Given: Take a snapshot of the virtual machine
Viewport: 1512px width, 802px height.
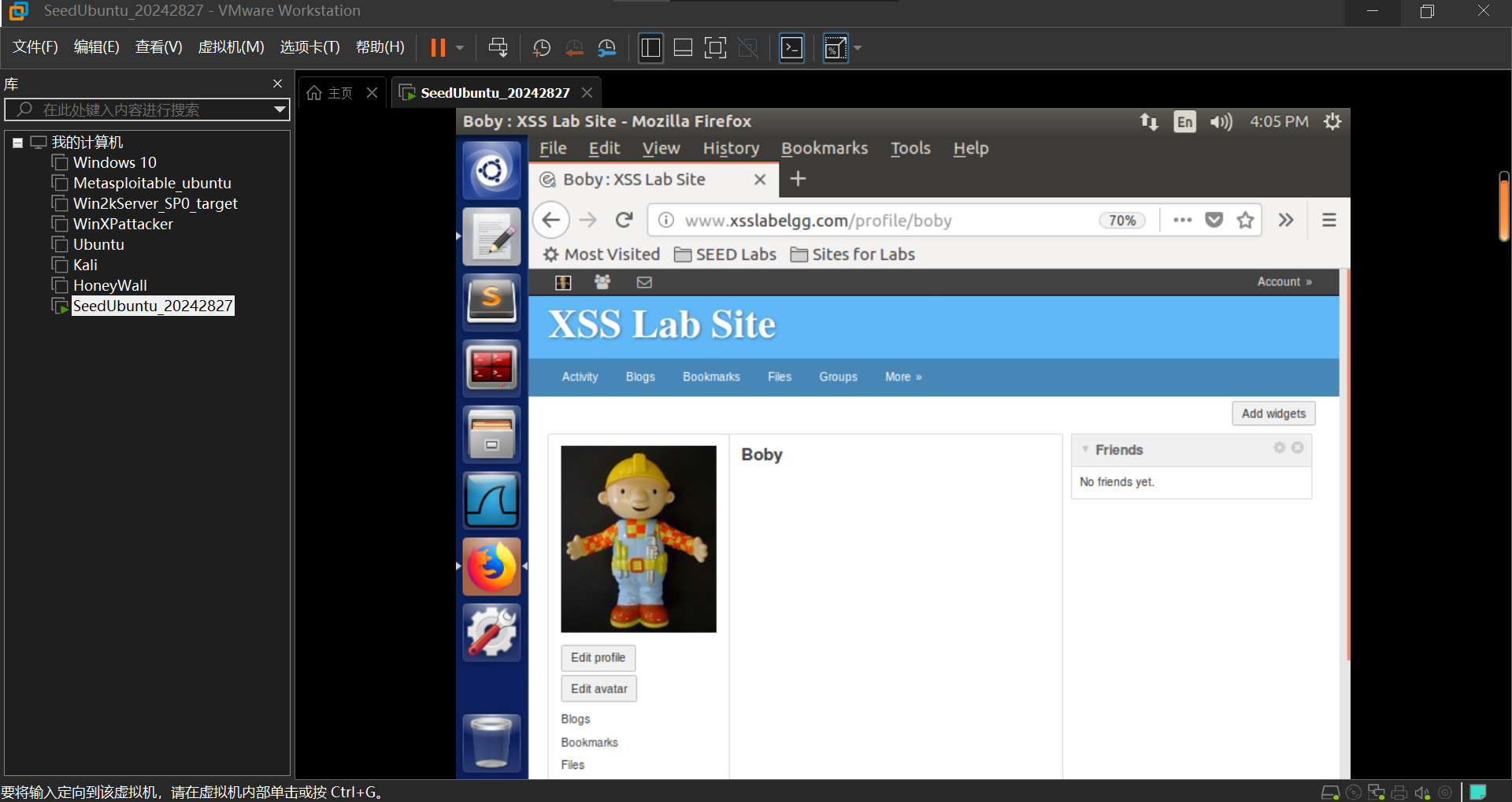Looking at the screenshot, I should 542,48.
